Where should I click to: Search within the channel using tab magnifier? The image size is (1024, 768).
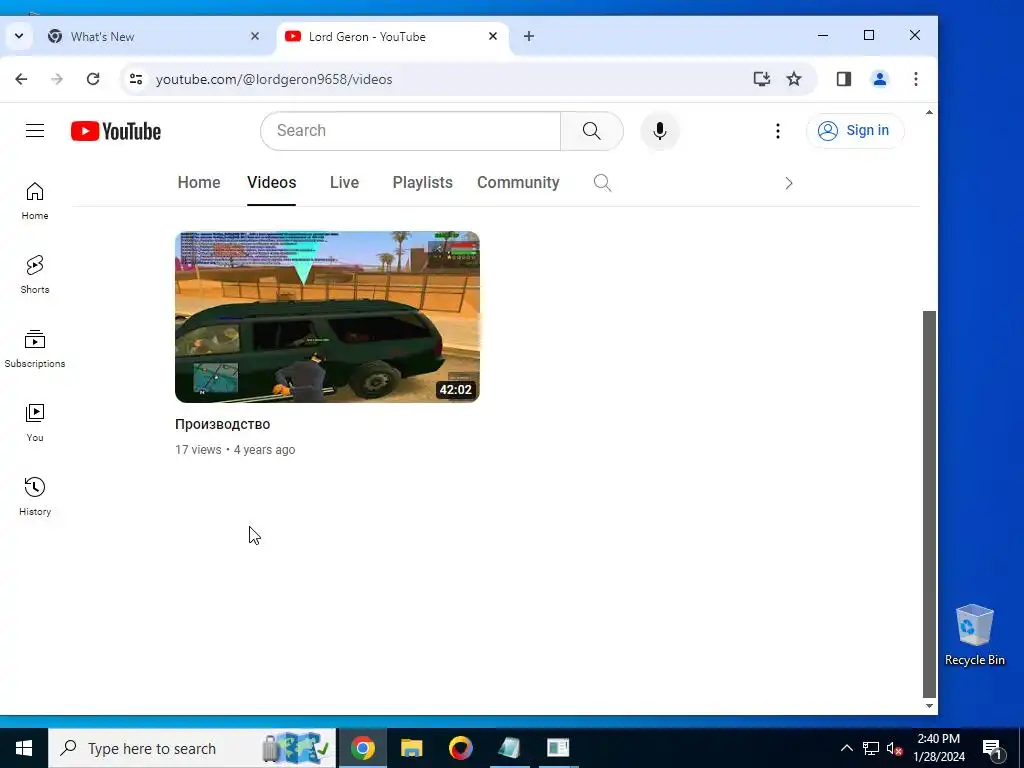pos(602,183)
